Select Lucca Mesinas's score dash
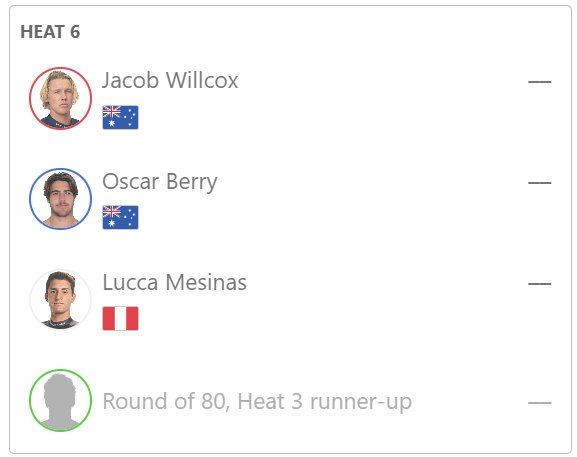 point(539,284)
